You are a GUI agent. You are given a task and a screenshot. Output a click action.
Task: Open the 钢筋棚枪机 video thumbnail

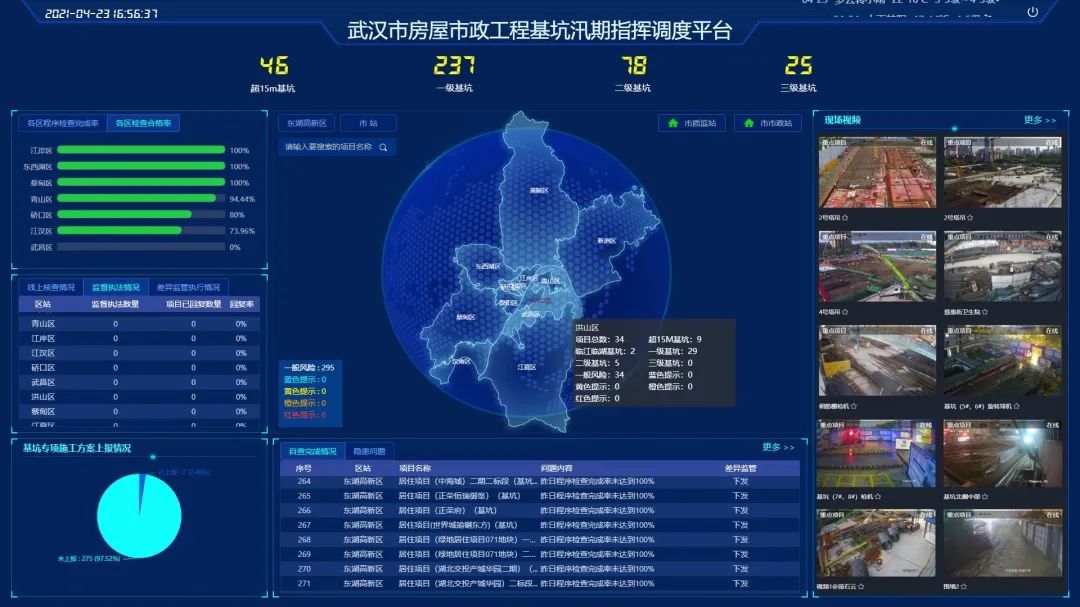tap(877, 361)
